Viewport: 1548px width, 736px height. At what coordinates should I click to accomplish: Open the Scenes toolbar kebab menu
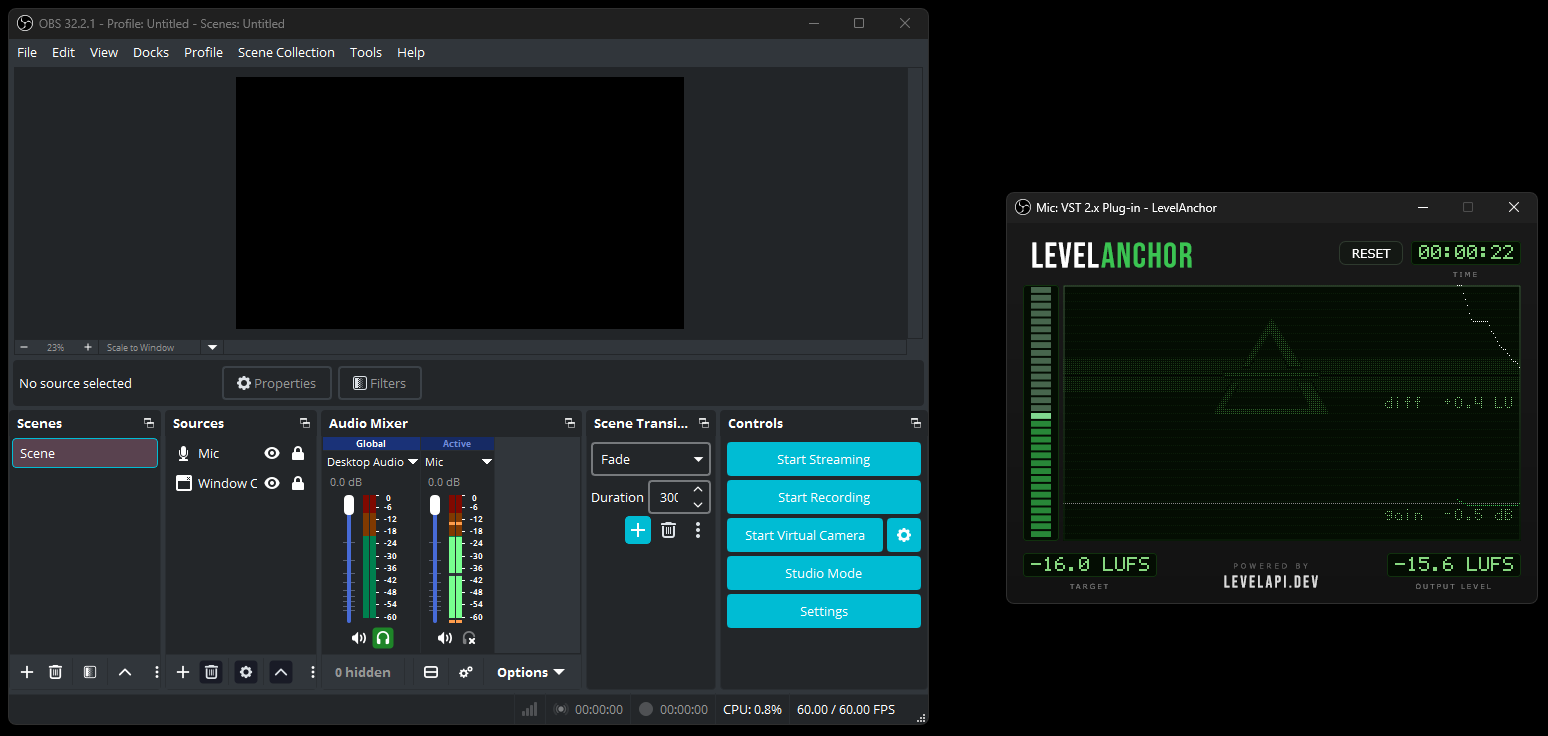156,672
